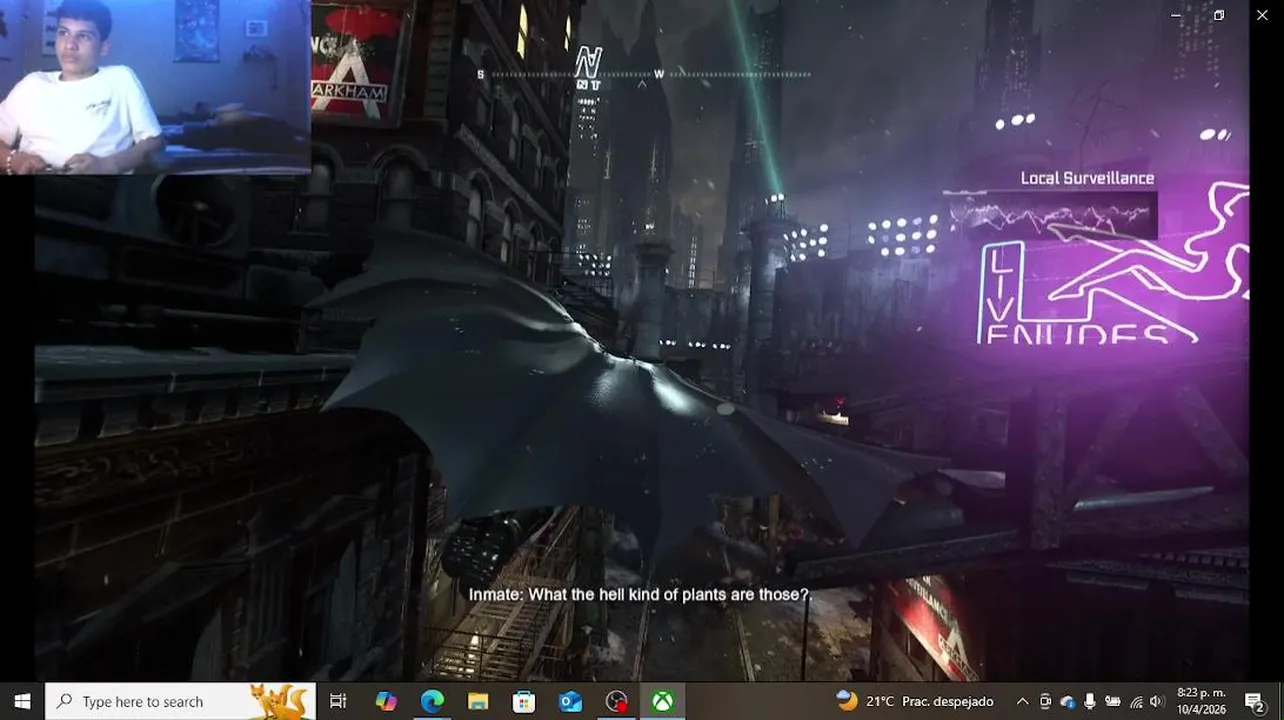
Task: Open the clock showing 8:23 p. m.
Action: [x=1201, y=701]
